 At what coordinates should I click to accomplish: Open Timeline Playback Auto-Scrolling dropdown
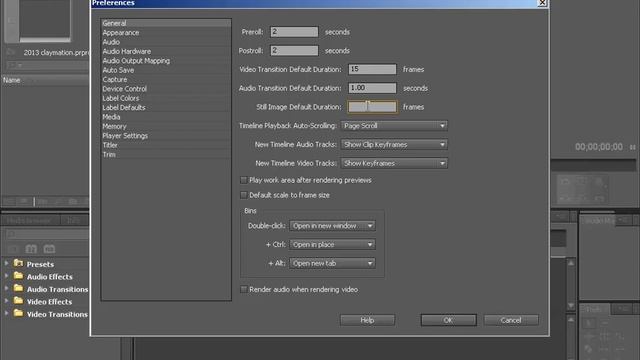[394, 126]
